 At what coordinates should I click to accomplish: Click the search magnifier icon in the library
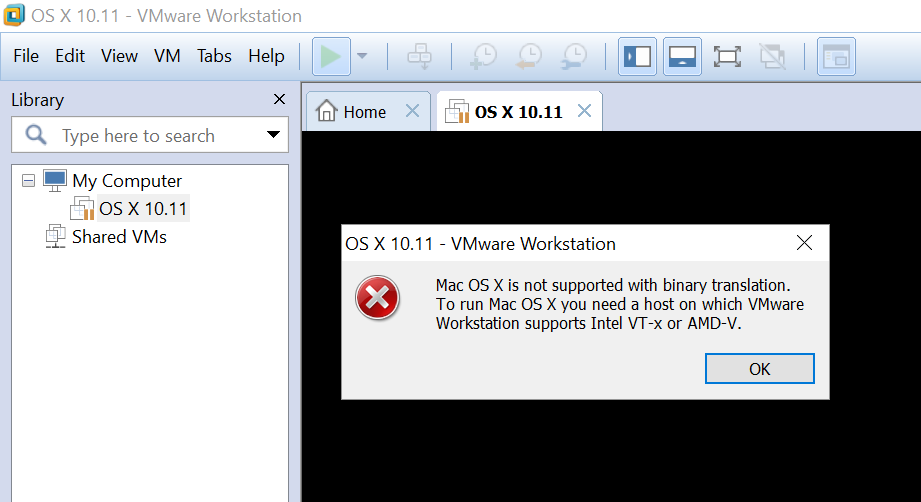coord(36,135)
